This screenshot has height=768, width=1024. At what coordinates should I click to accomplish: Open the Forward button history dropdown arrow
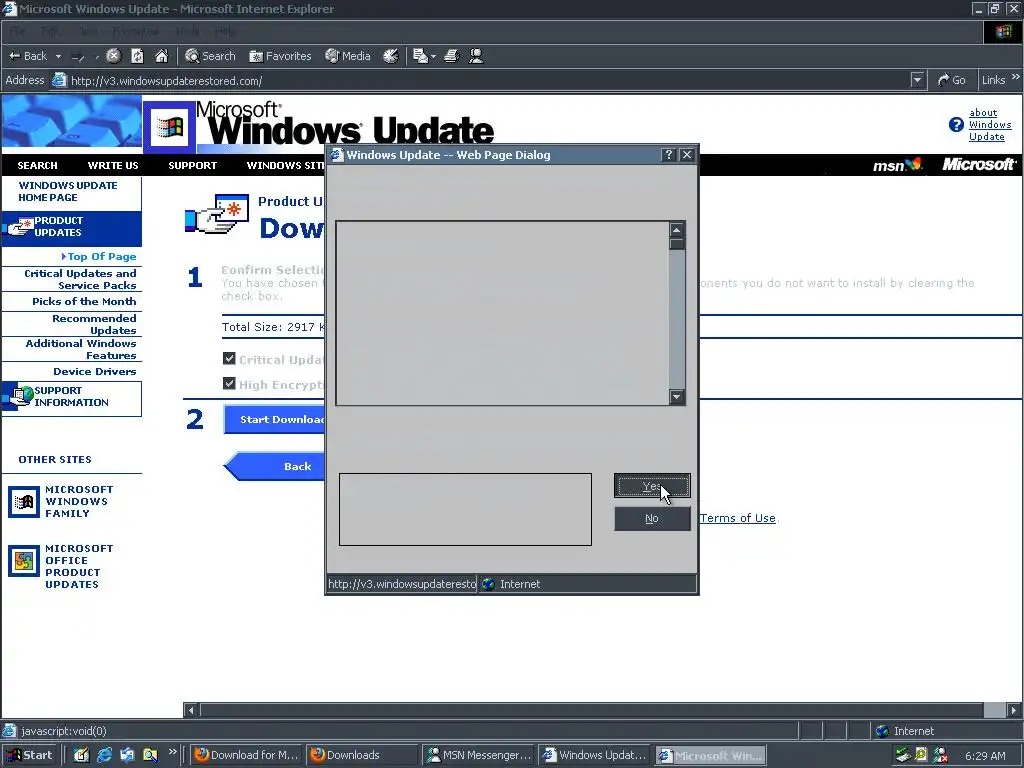click(97, 57)
